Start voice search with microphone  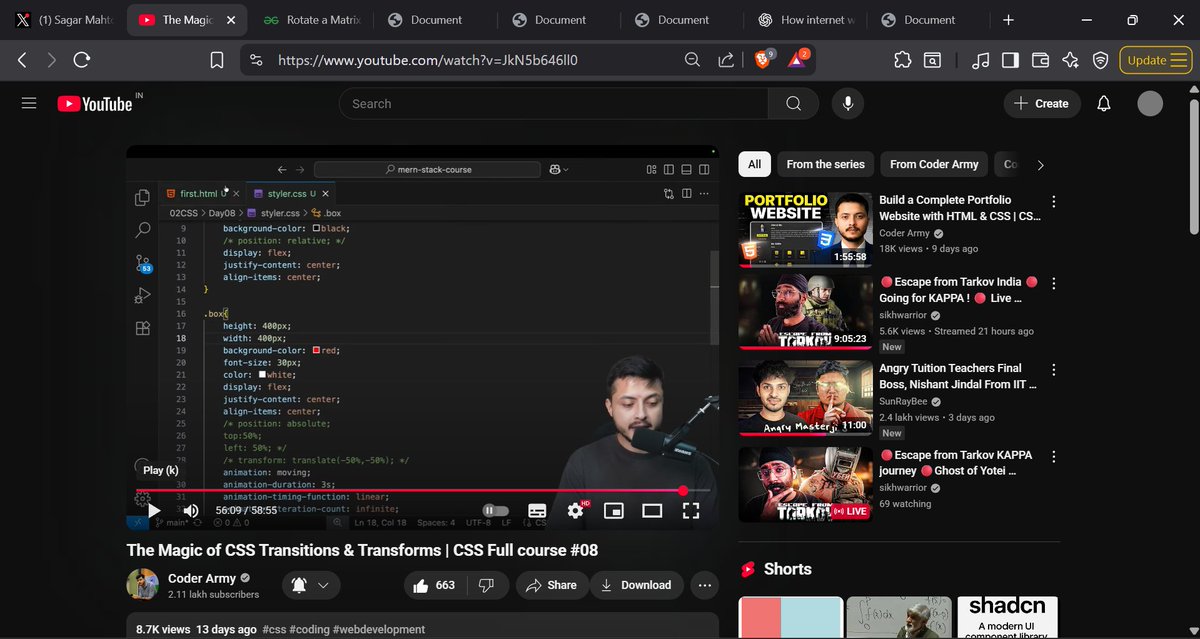click(848, 103)
